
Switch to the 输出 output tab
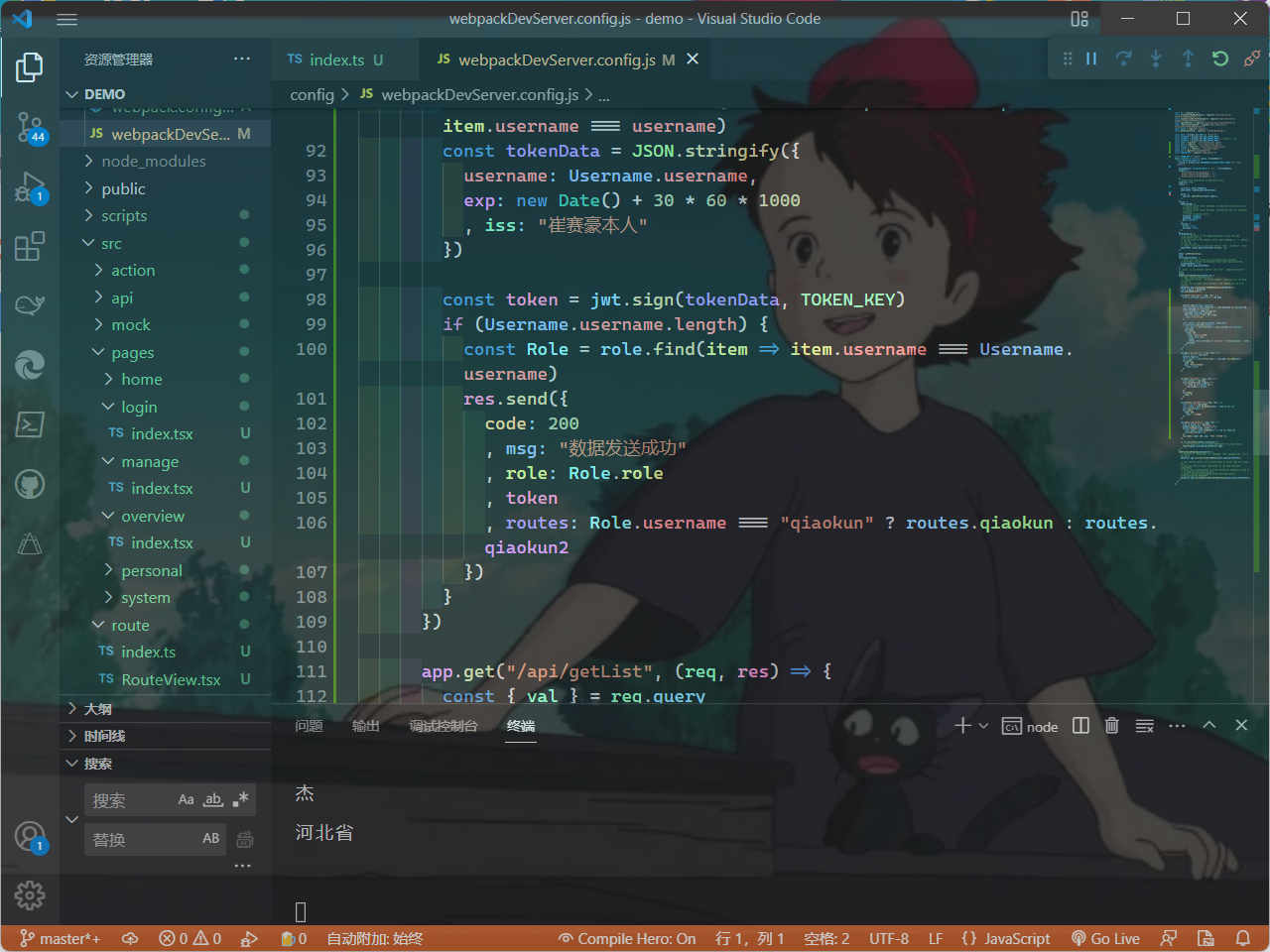[365, 726]
